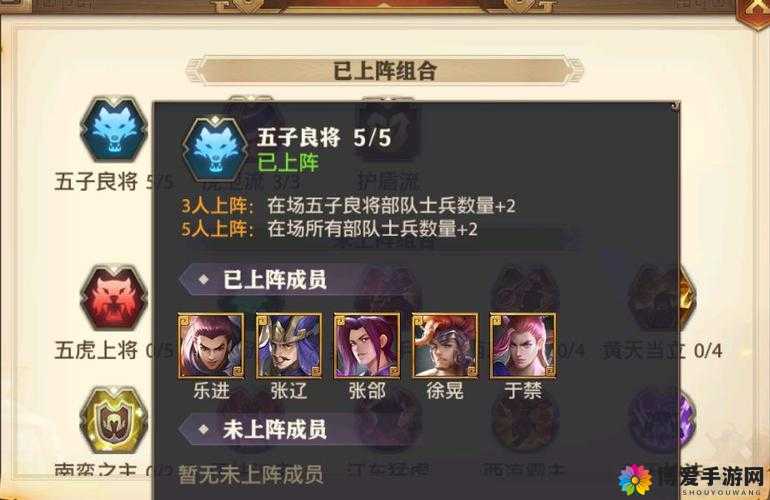The image size is (770, 500).
Task: Select the golden shield 南蛮之主 combo icon
Action: (114, 420)
